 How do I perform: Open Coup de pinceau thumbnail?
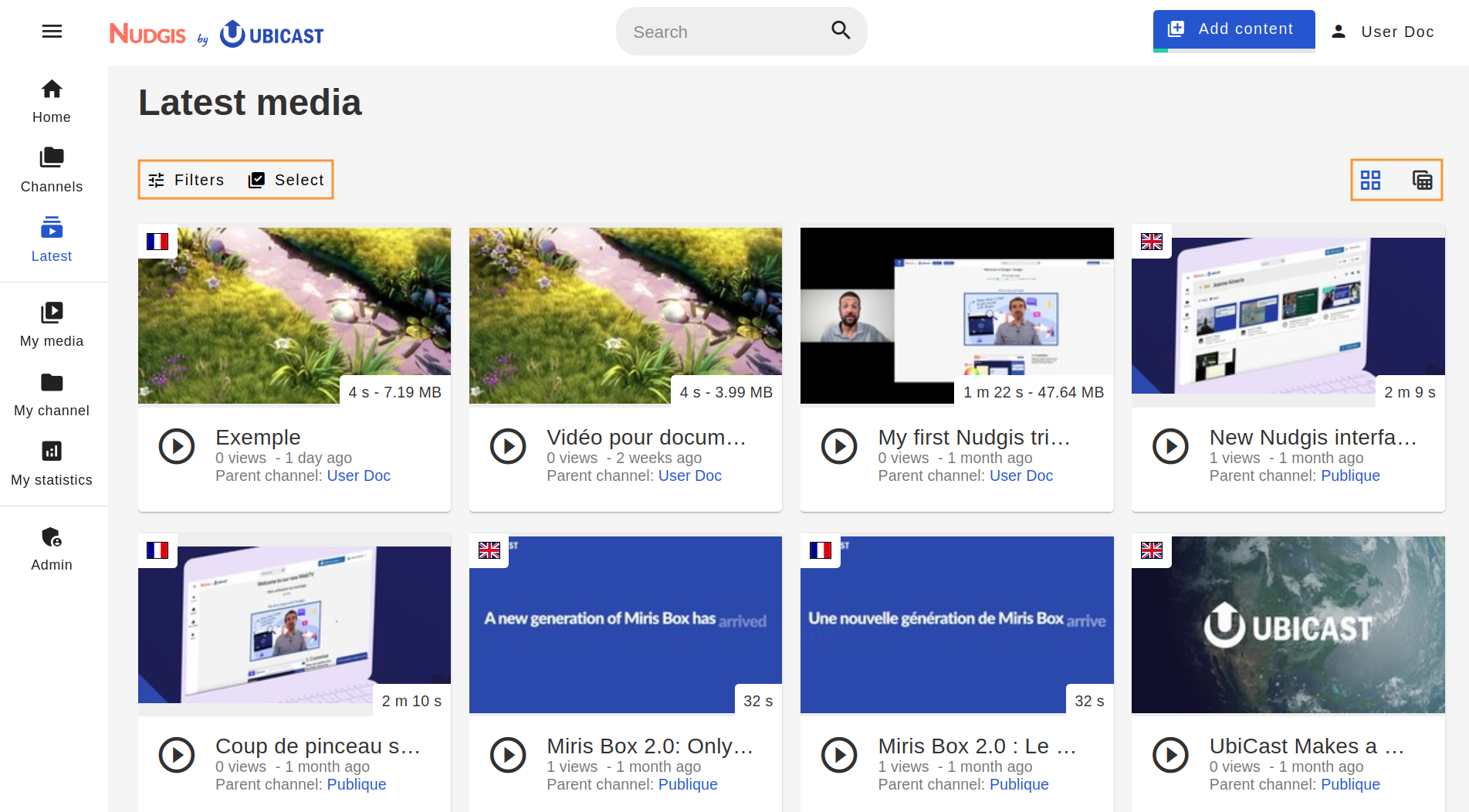pos(294,624)
